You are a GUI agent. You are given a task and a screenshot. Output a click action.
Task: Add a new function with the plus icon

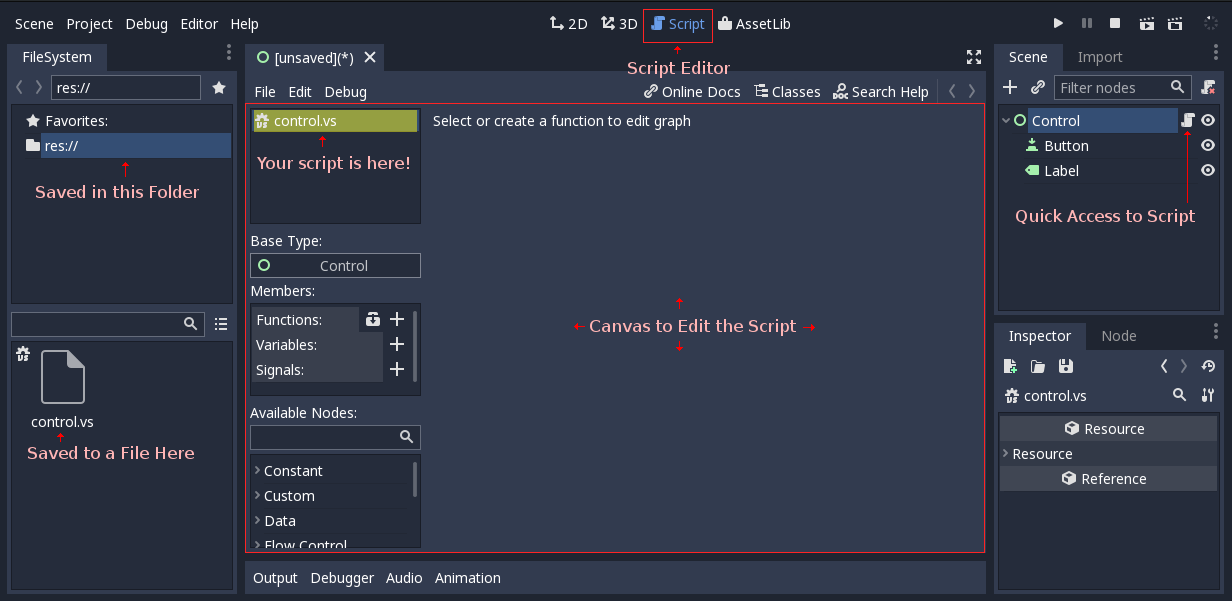coord(396,318)
